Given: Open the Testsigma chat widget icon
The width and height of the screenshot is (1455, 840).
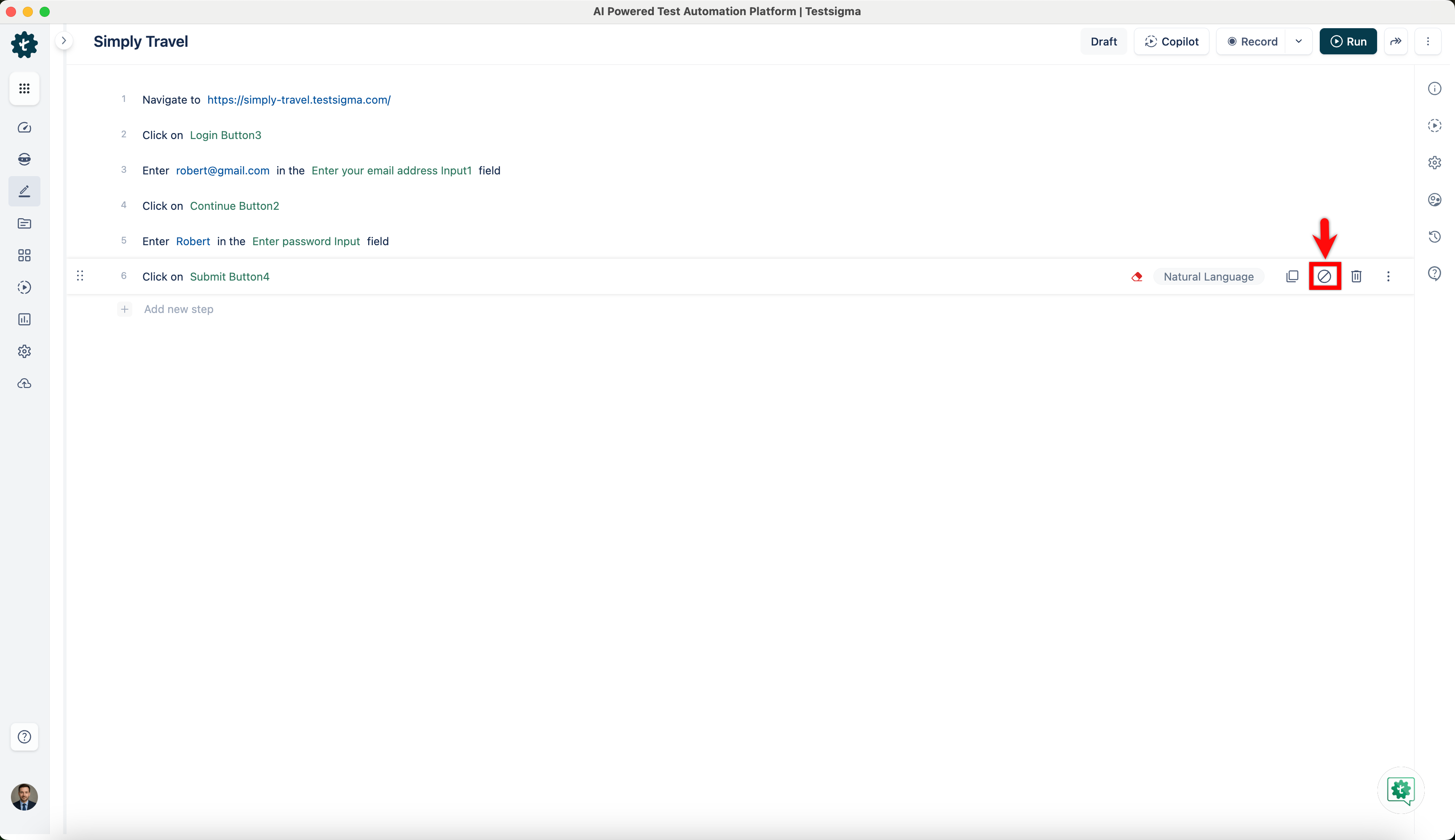Looking at the screenshot, I should pos(1401,790).
